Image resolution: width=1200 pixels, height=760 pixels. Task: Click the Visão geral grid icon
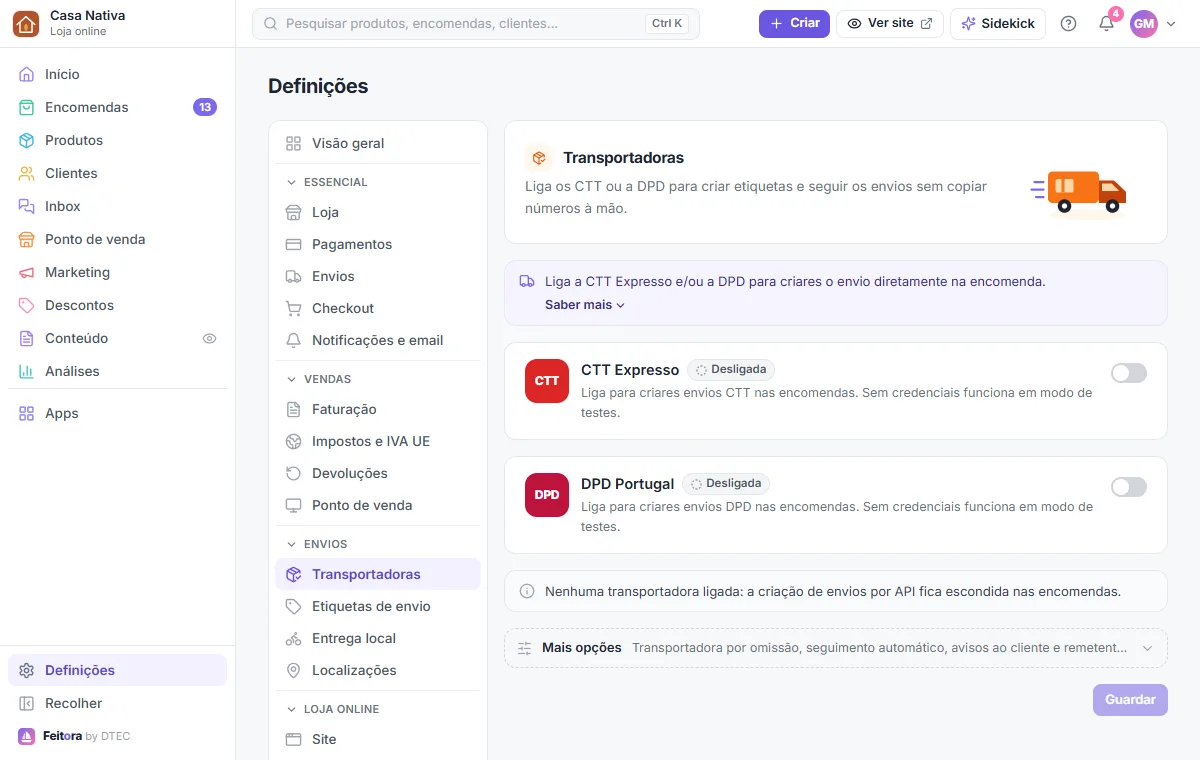pyautogui.click(x=294, y=143)
